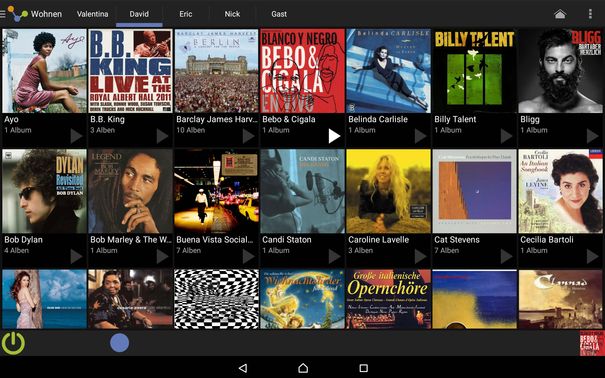Open the Billy Talent cover art
Viewport: 605px width, 378px height.
coord(475,71)
